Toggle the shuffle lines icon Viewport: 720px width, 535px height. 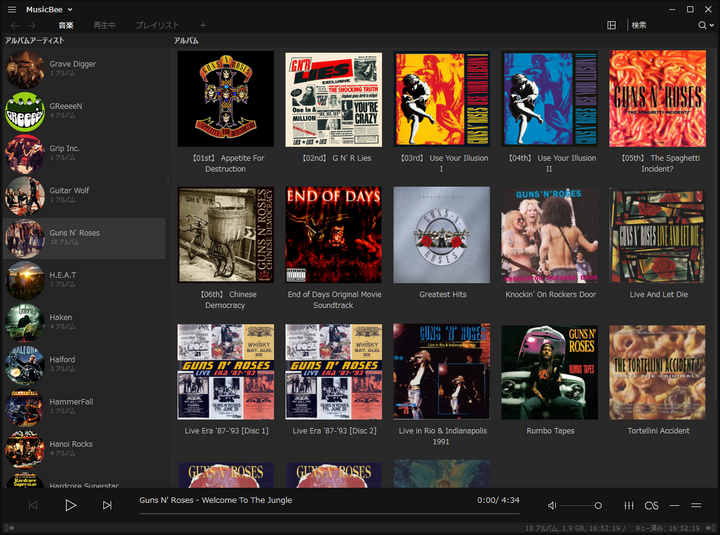696,505
